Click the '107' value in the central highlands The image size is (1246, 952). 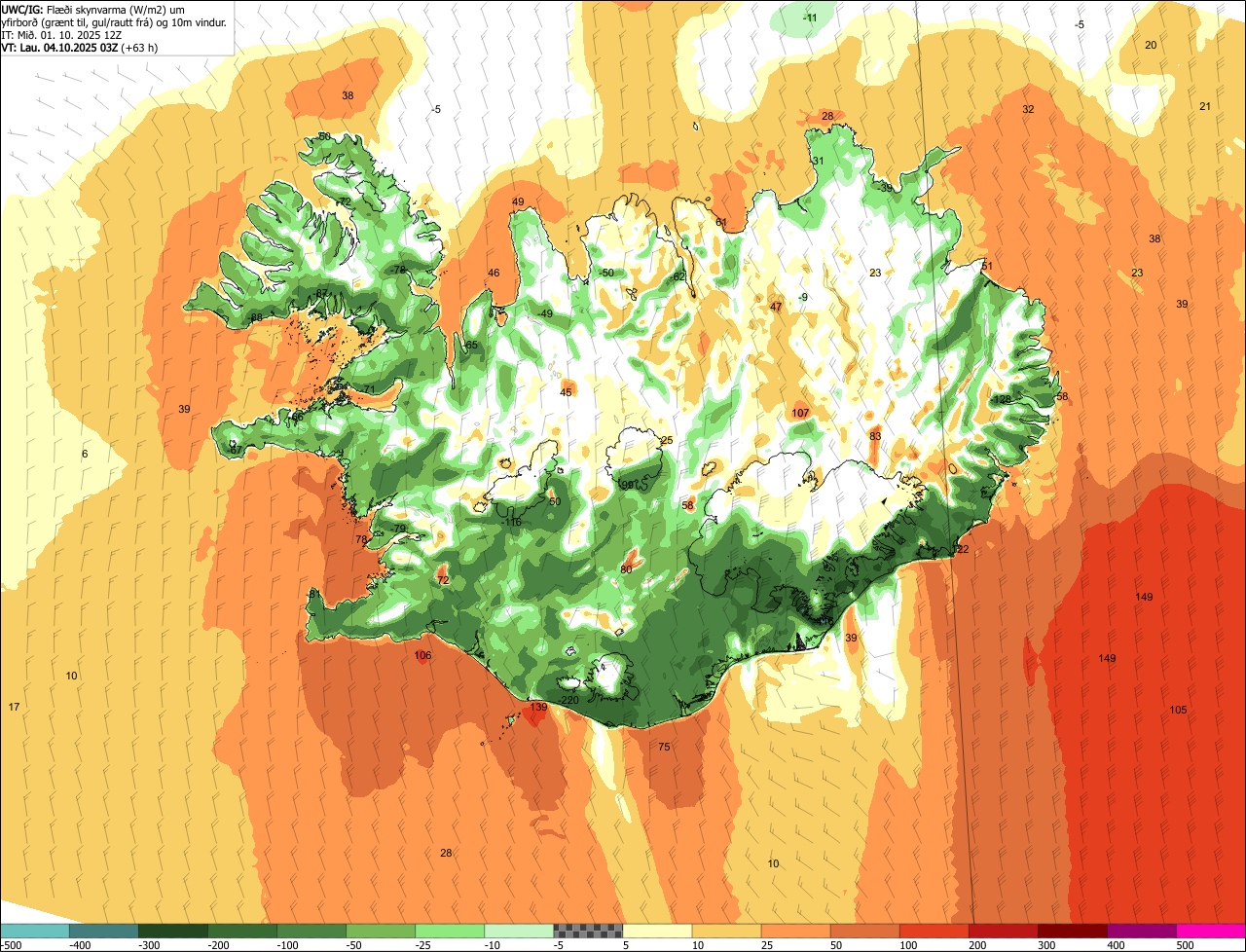(x=800, y=413)
